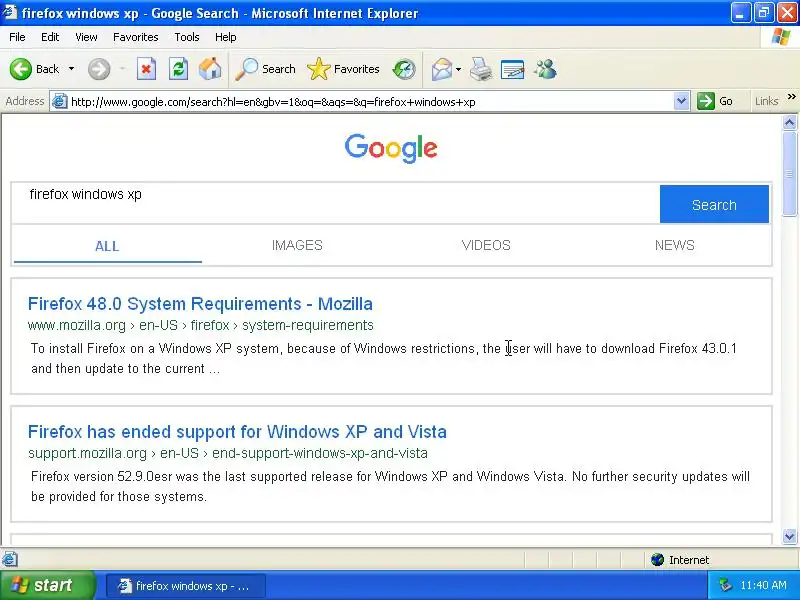Click the 11:40 AM clock

pos(763,585)
